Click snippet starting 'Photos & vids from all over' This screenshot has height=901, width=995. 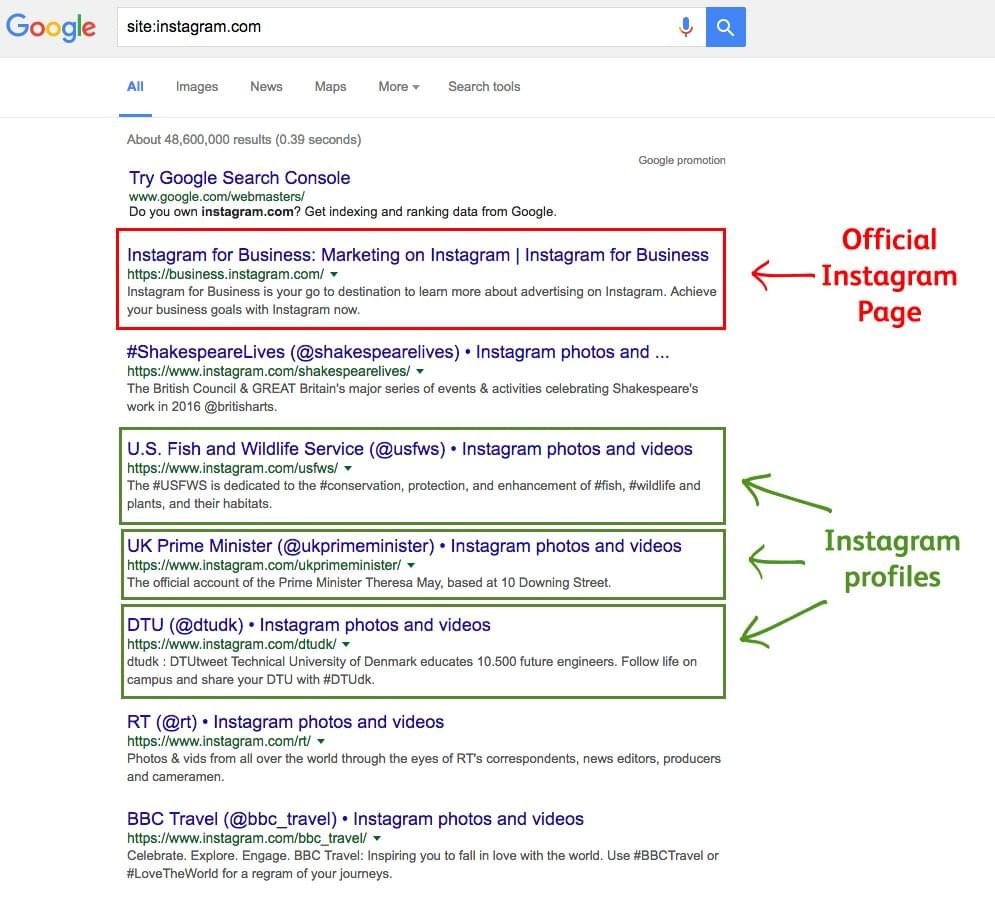click(424, 767)
